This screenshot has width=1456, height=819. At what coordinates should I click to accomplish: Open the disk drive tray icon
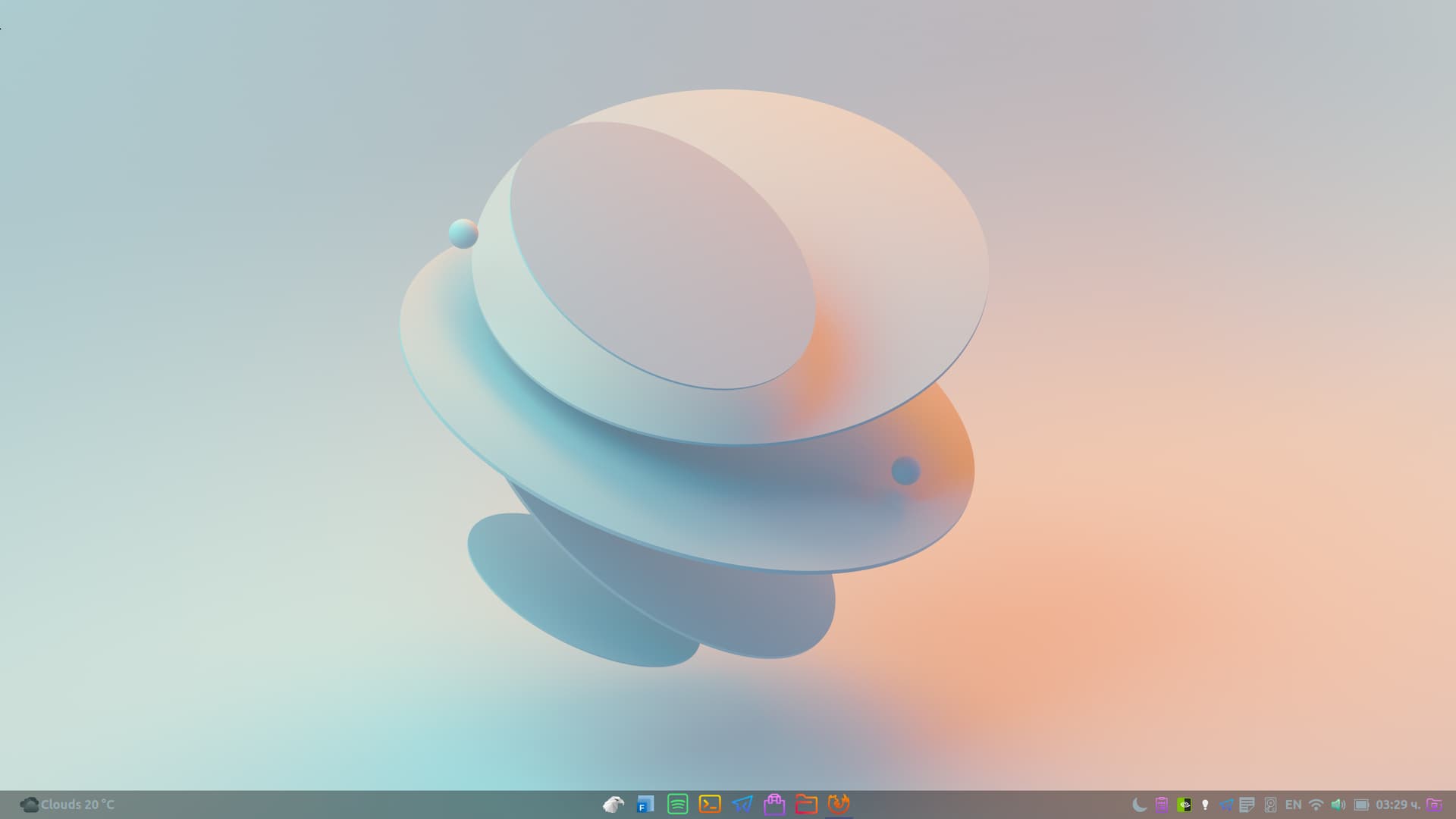point(1270,805)
